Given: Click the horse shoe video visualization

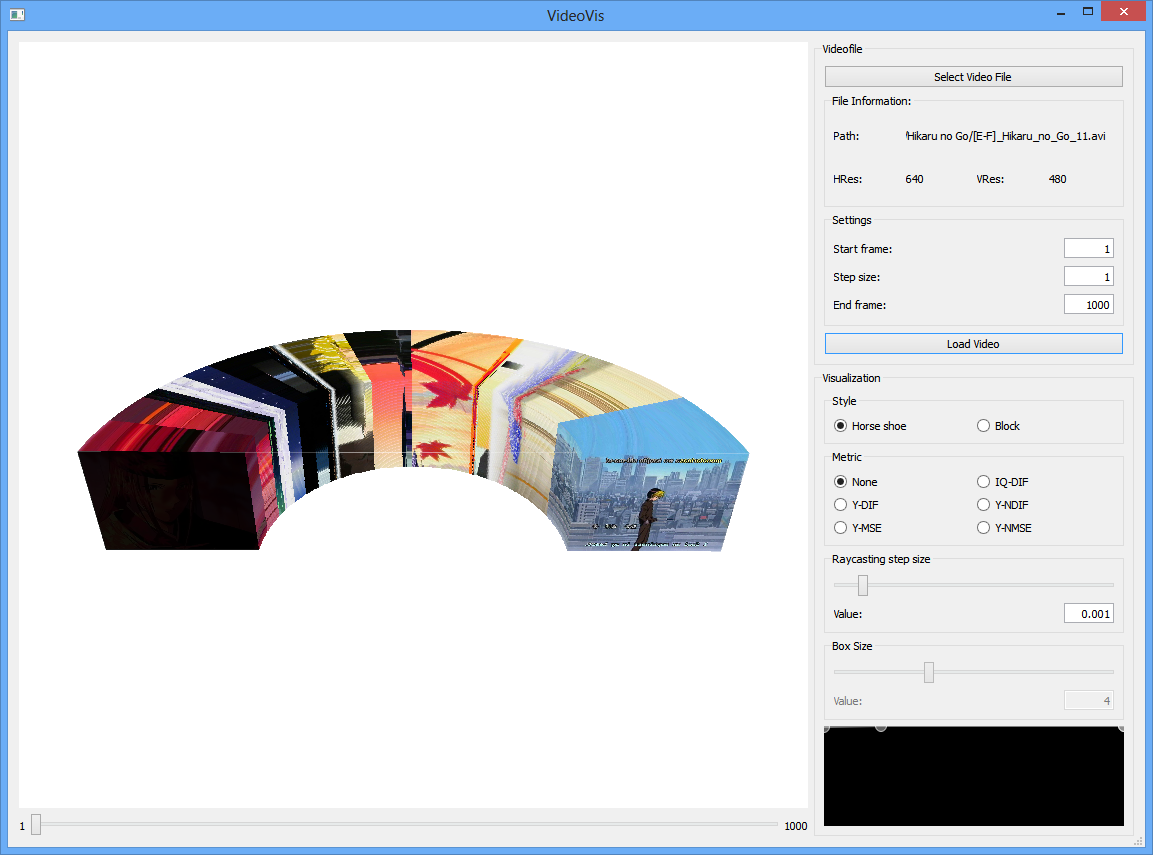Looking at the screenshot, I should tap(413, 440).
